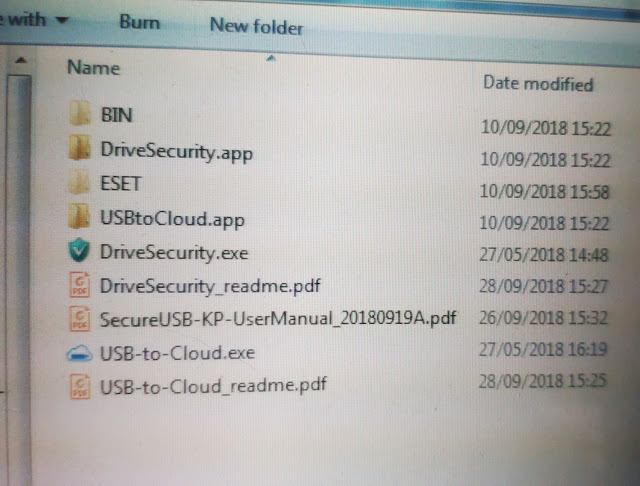The width and height of the screenshot is (640, 486).
Task: Click the USBtoCloud.app folder icon
Action: tap(79, 216)
